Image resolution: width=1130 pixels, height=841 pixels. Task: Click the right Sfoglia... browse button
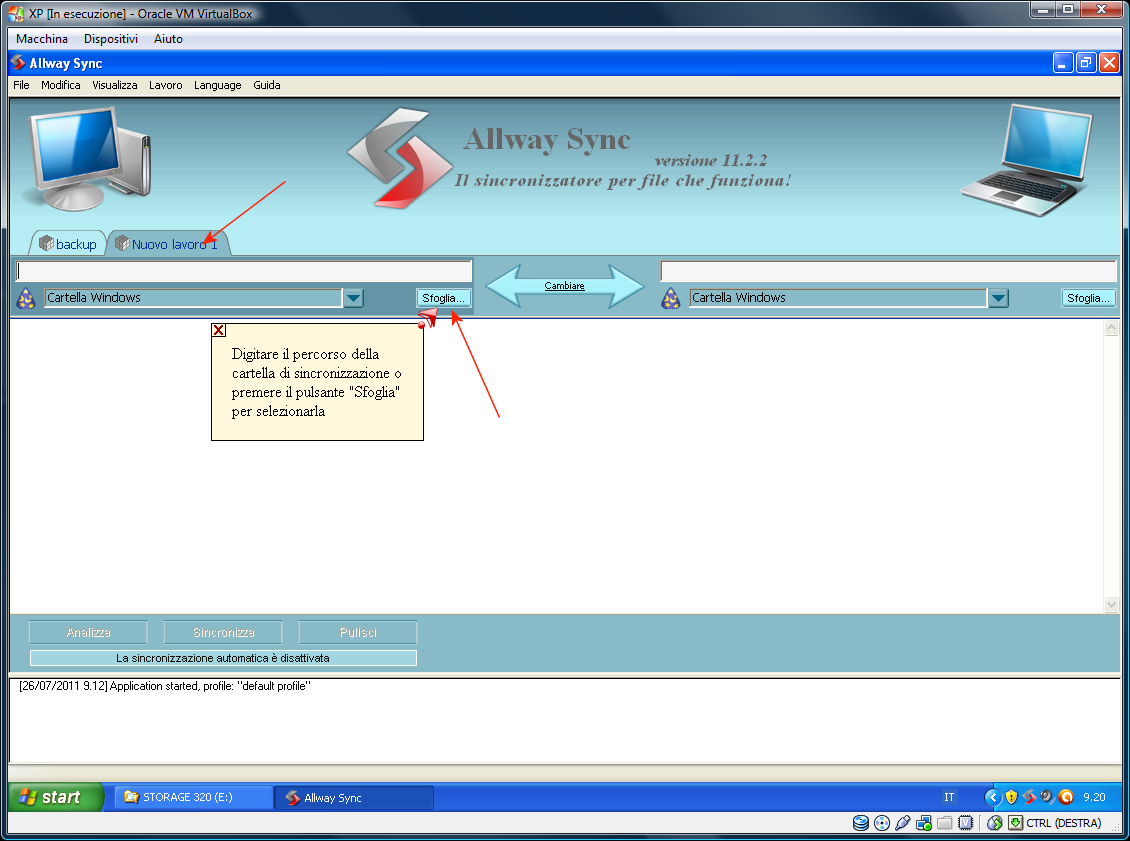click(x=1088, y=298)
